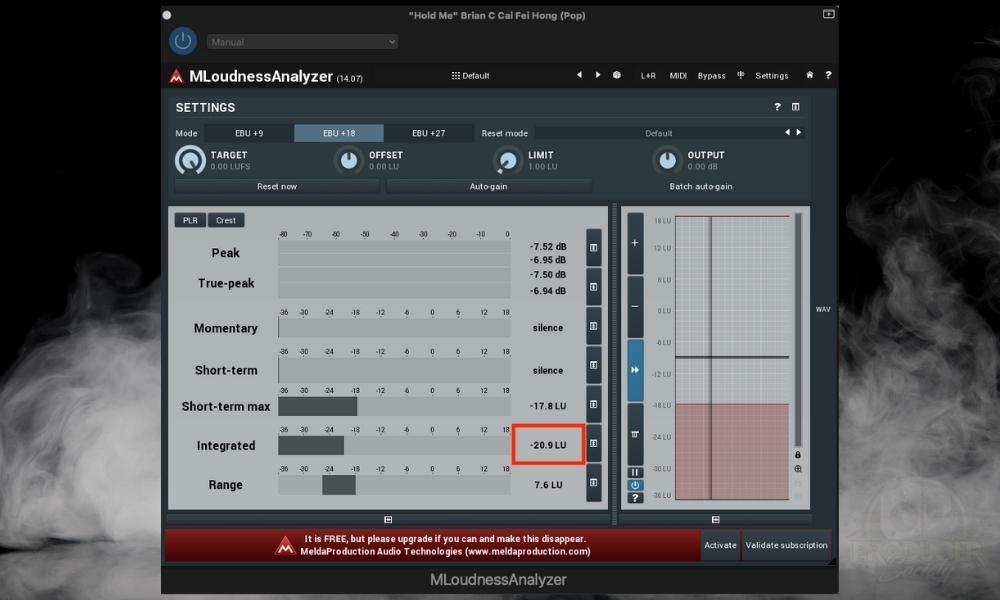Click the Auto-gain button

click(x=489, y=186)
